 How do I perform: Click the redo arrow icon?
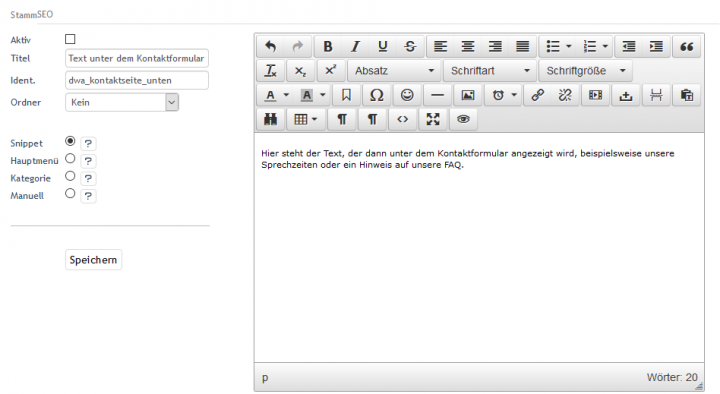coord(298,46)
